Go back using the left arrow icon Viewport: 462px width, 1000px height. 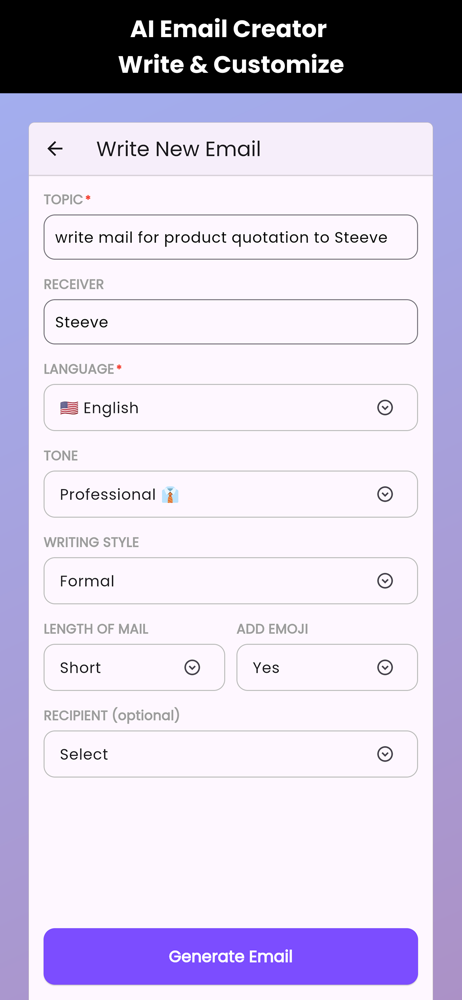(55, 149)
